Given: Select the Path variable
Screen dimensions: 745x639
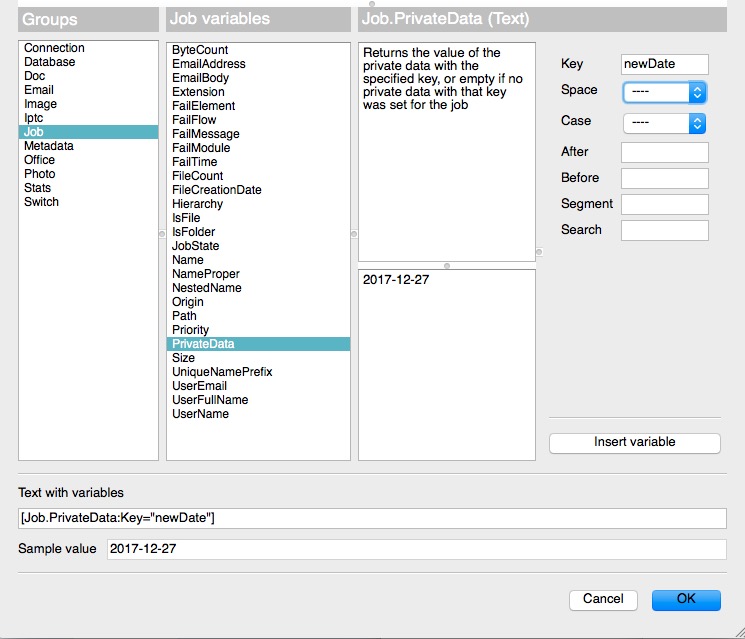Looking at the screenshot, I should [x=258, y=316].
